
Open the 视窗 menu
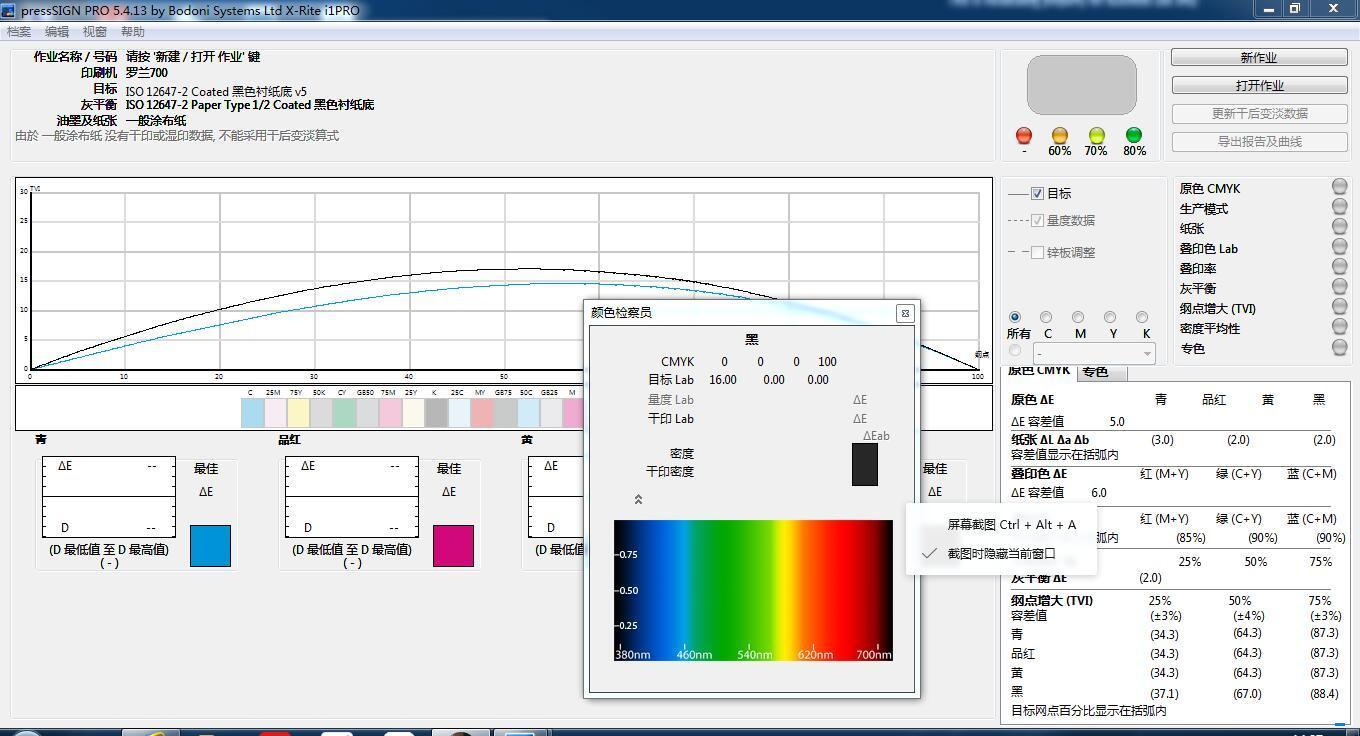click(x=95, y=32)
